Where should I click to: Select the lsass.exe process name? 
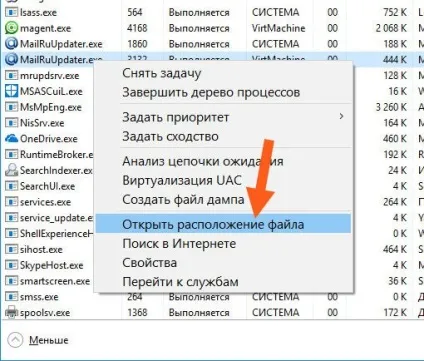click(x=38, y=13)
